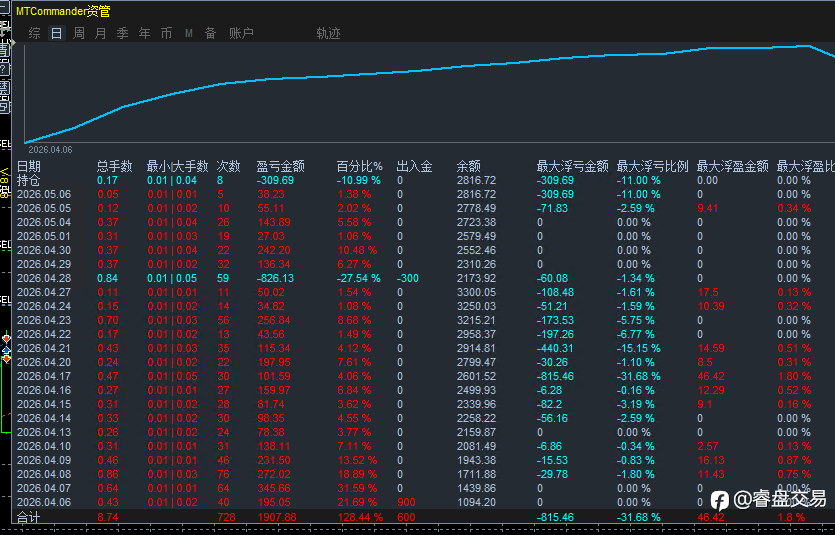The image size is (835, 535).
Task: Open the 月 monthly tab
Action: (101, 34)
